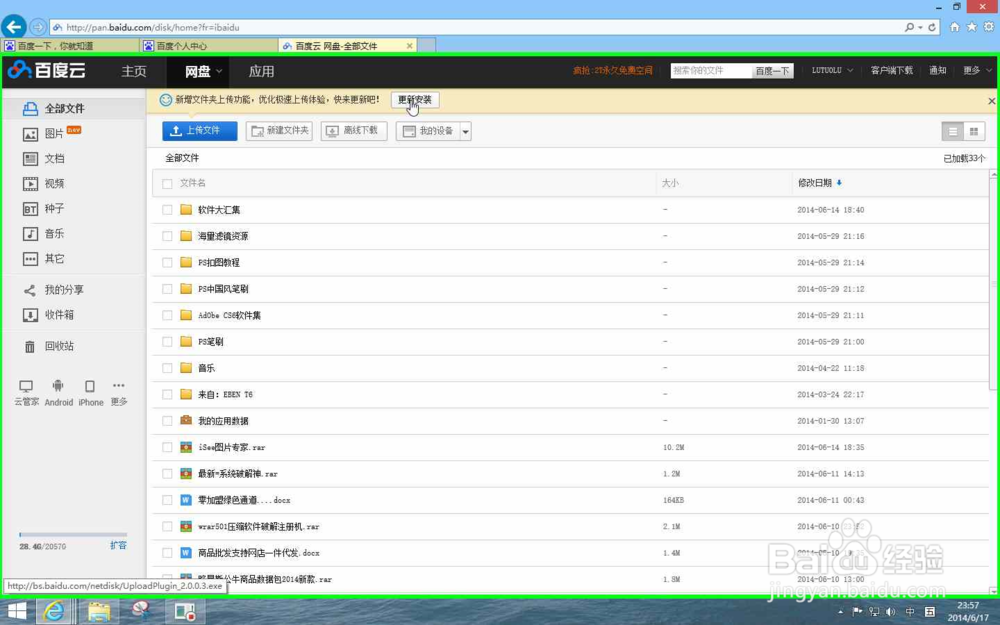Viewport: 1000px width, 625px height.
Task: Check the PS中国风笔刷 folder checkbox
Action: click(x=167, y=289)
